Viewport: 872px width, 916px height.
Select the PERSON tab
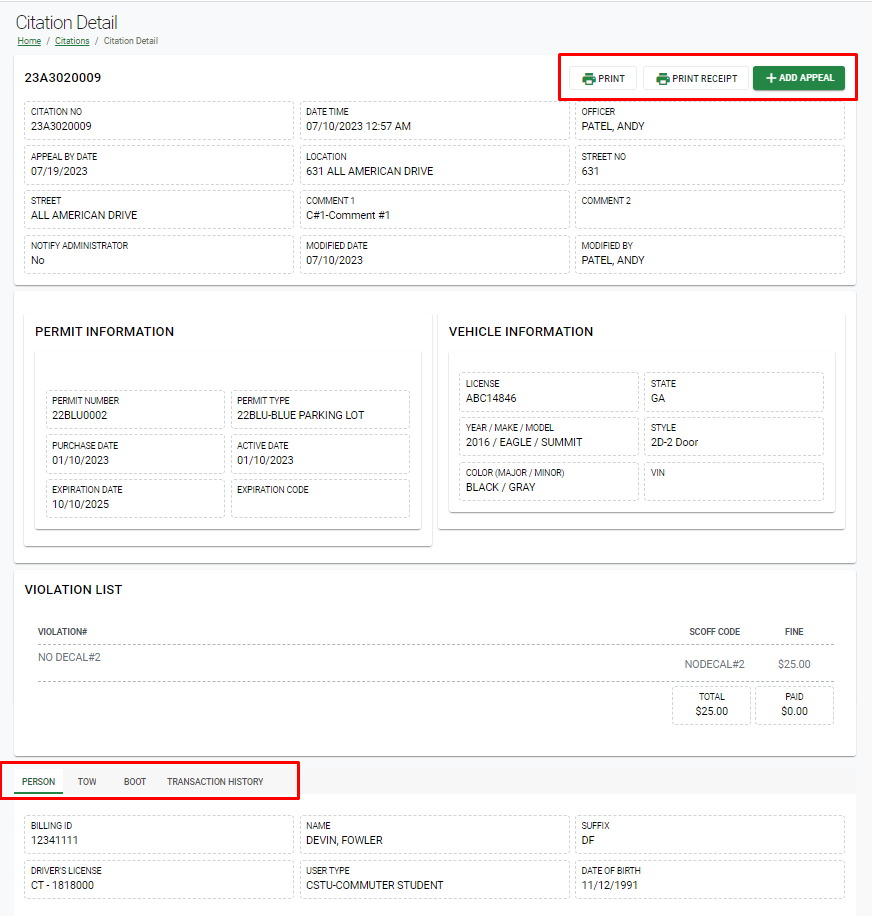(x=38, y=781)
